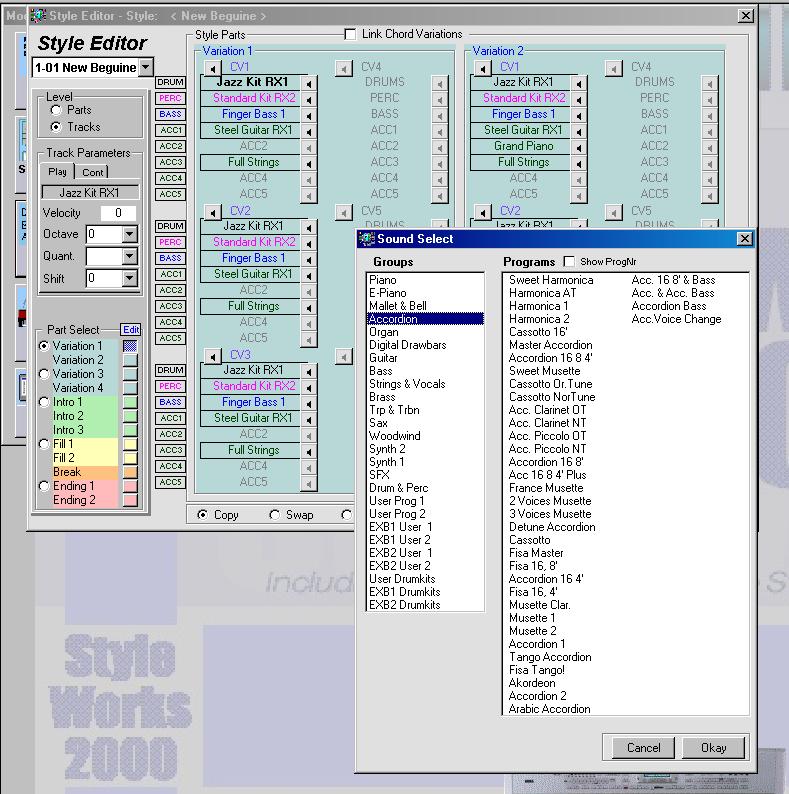Click the arrow button beside Variation 1 CV1
Screen dimensions: 789x794
point(211,67)
